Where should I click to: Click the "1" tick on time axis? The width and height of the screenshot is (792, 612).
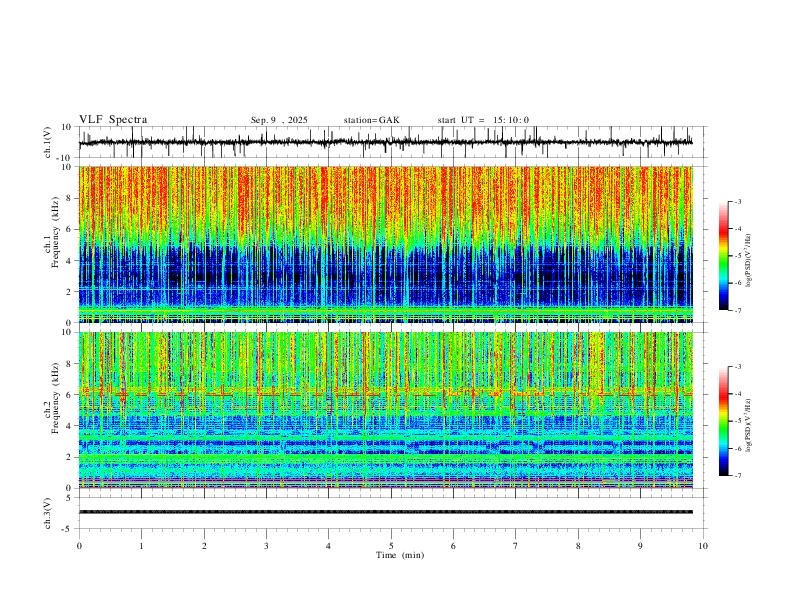[141, 546]
